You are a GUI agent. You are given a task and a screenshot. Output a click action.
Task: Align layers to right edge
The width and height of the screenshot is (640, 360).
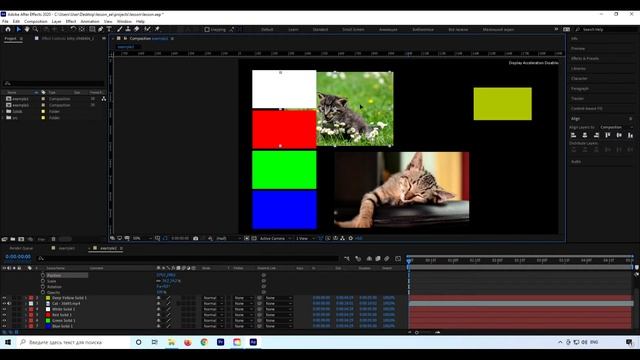596,135
